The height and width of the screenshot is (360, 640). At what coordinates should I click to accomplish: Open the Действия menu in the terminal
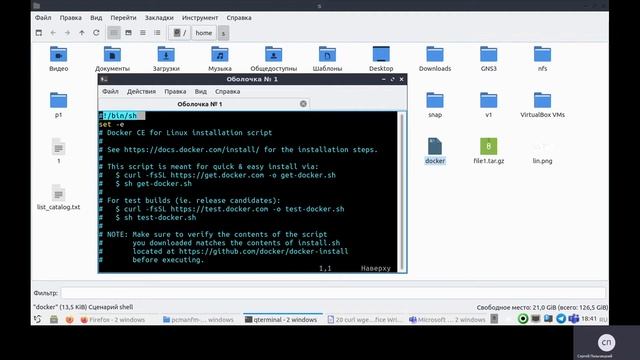pos(141,91)
